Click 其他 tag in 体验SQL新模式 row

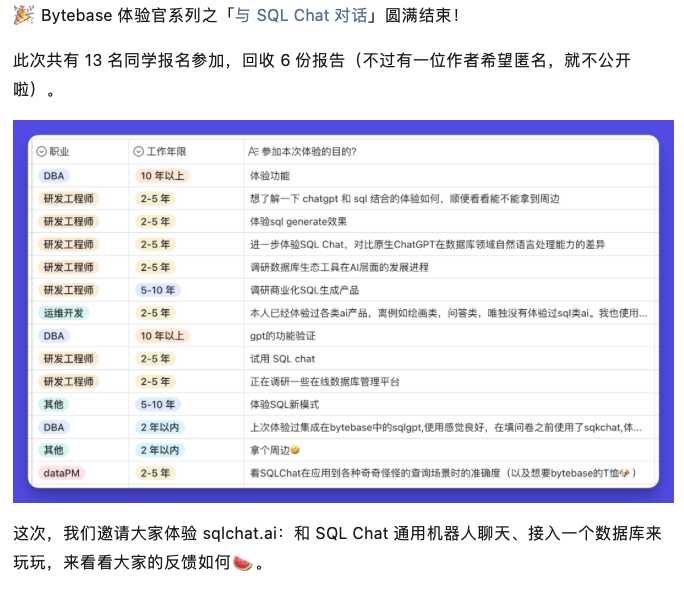tap(54, 404)
